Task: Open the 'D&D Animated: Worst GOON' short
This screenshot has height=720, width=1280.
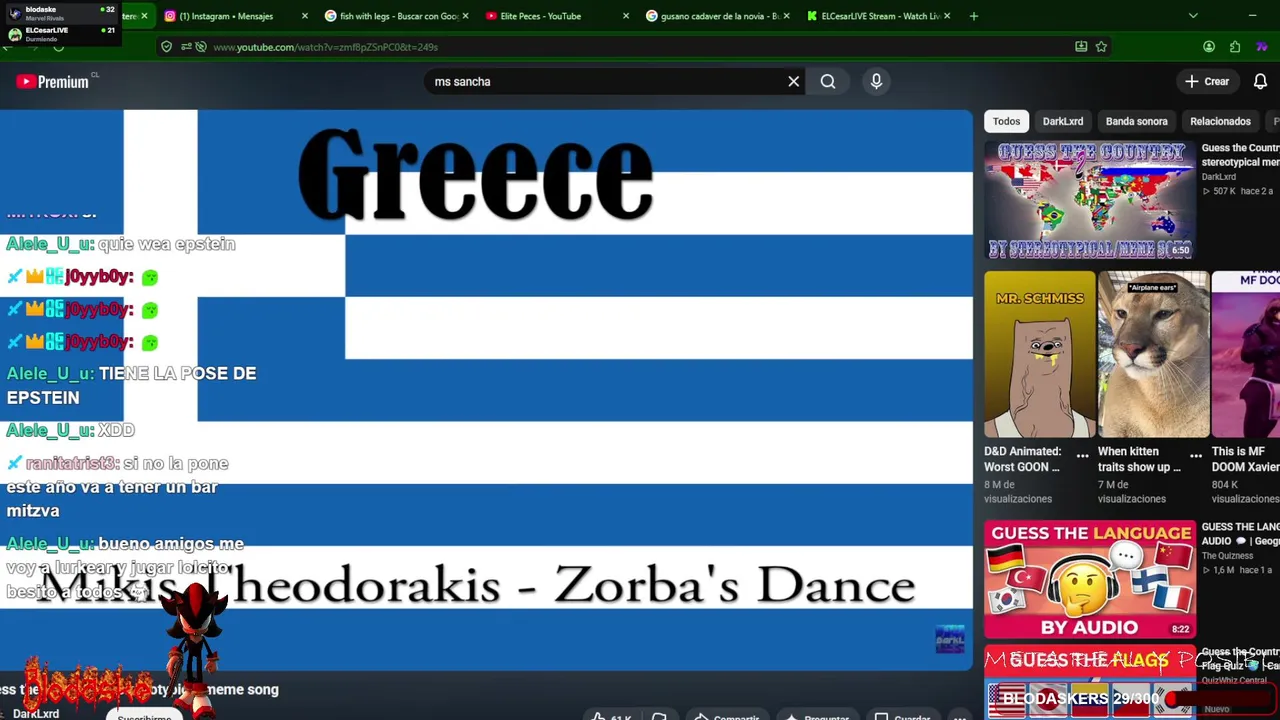Action: [1039, 354]
